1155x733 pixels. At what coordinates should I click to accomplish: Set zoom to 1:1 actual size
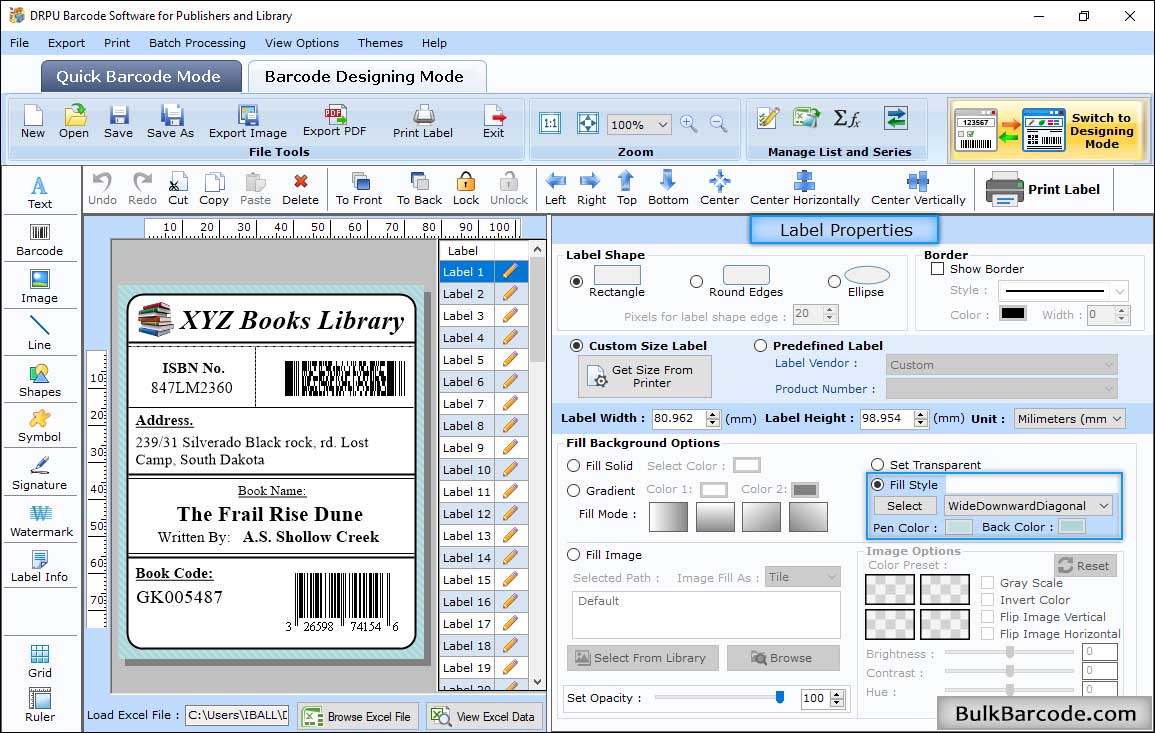pyautogui.click(x=550, y=123)
